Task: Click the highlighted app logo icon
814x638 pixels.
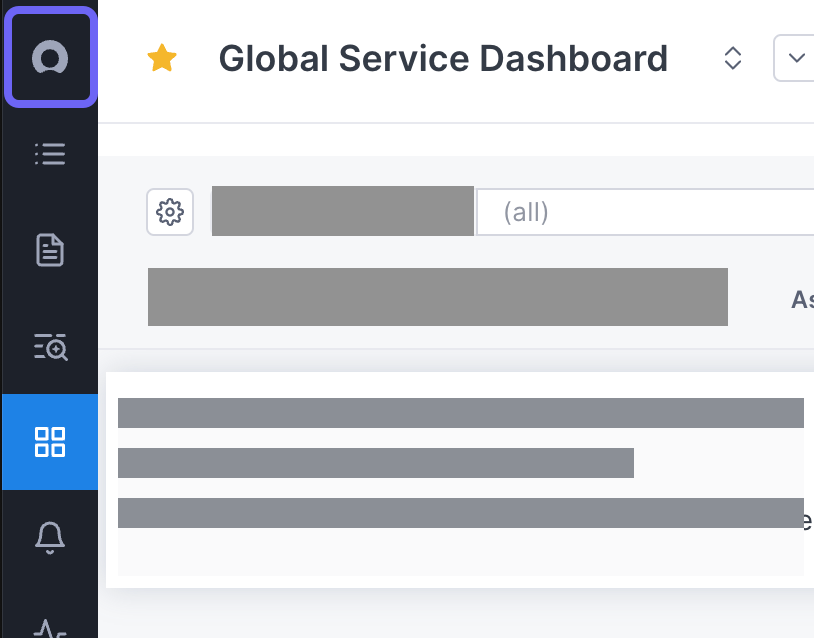Action: click(50, 57)
